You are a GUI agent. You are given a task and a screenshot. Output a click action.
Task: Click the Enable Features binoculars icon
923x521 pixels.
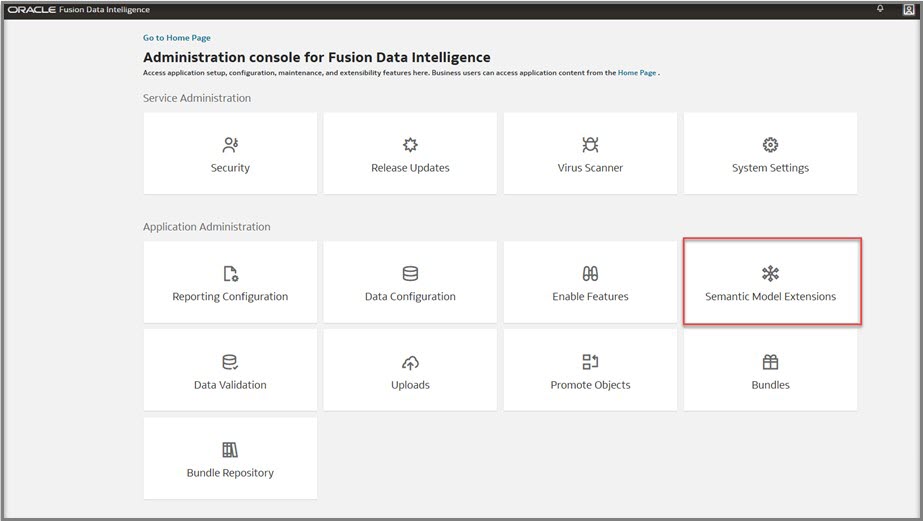[x=590, y=274]
